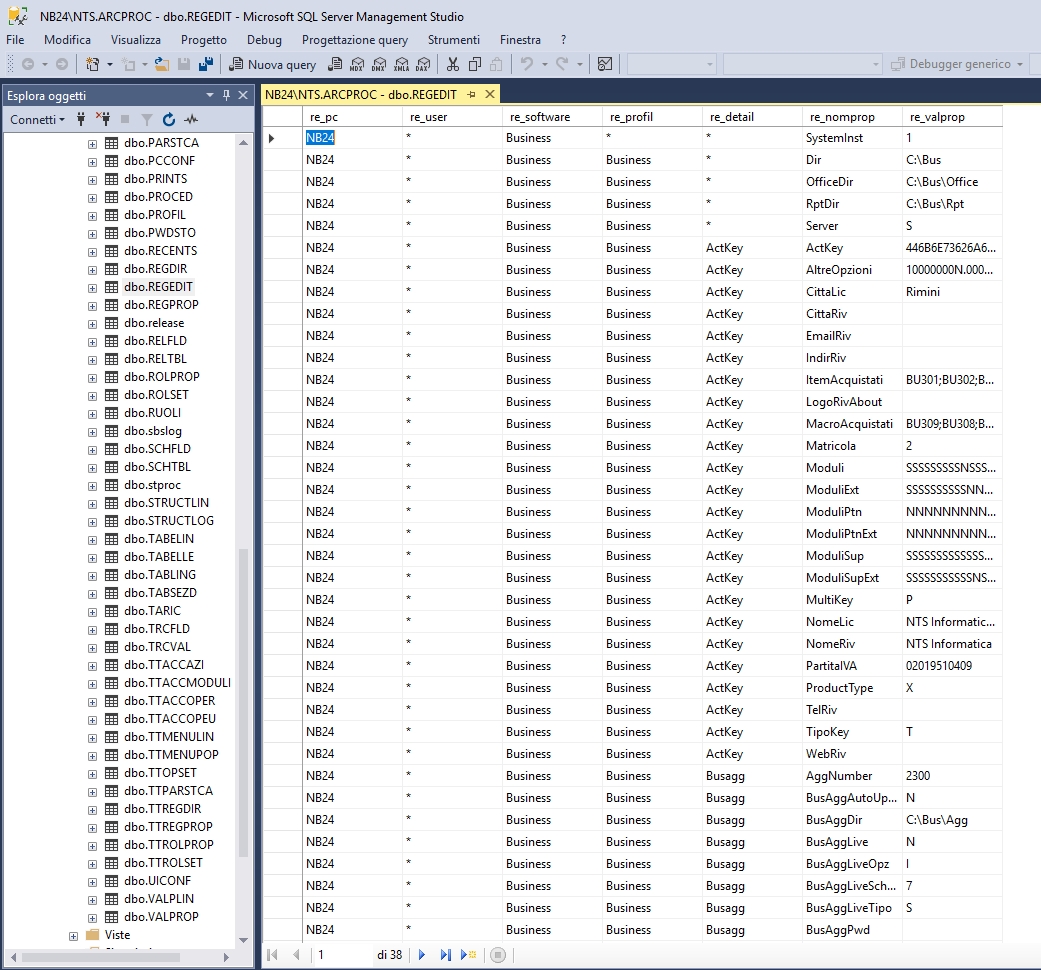Click the Save All disks icon
1041x970 pixels.
point(206,65)
